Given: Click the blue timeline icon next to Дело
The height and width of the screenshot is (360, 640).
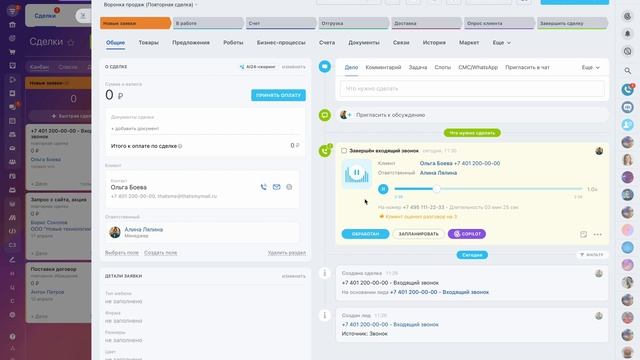Looking at the screenshot, I should pos(324,66).
